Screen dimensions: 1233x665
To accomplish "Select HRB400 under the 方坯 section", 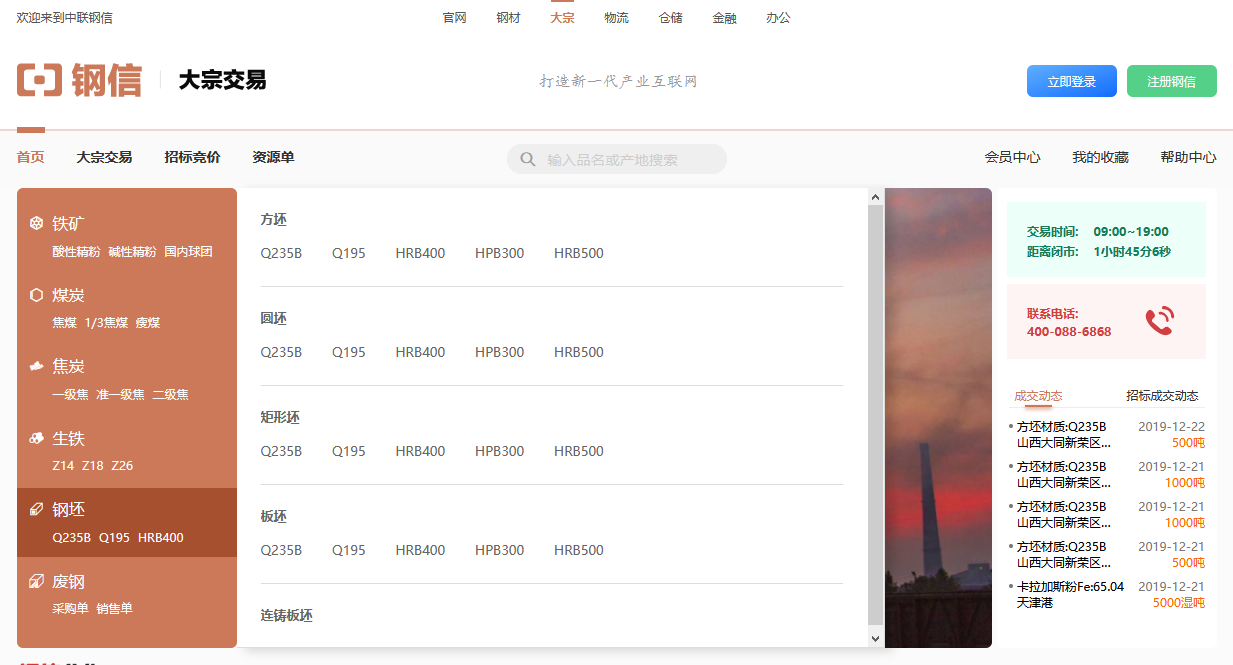I will click(x=420, y=253).
